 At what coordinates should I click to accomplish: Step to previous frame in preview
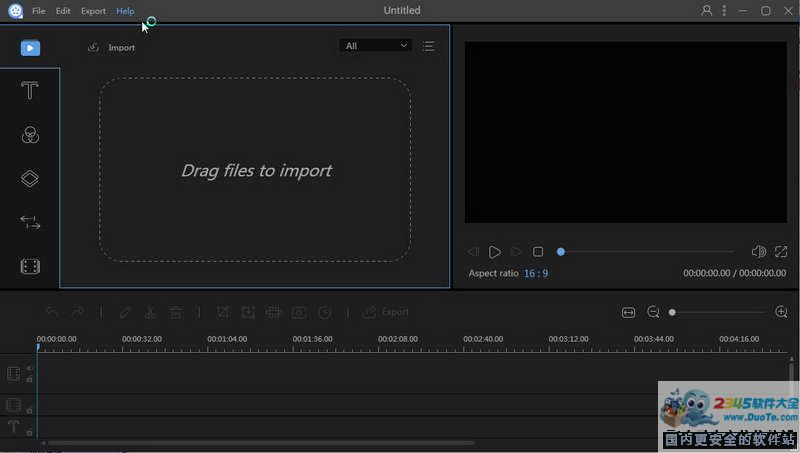(x=473, y=251)
